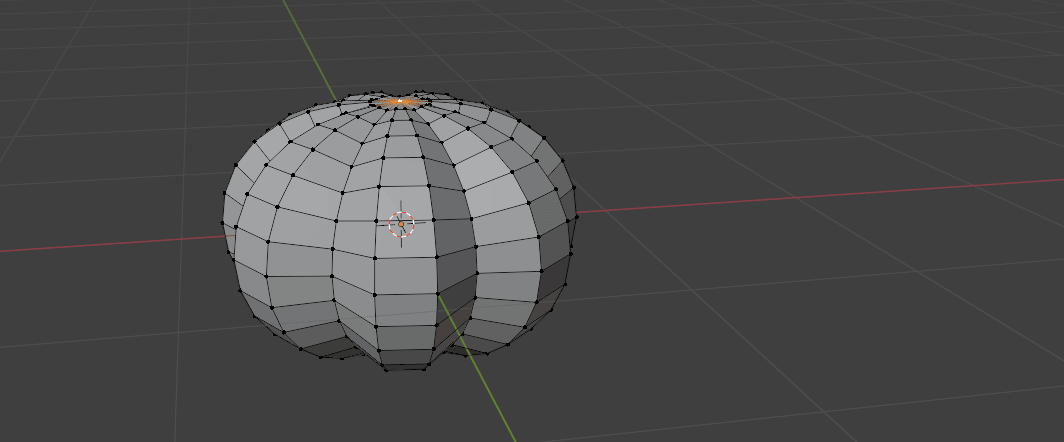Select the orange highlighted top pole vertex
The width and height of the screenshot is (1064, 442).
pyautogui.click(x=400, y=101)
